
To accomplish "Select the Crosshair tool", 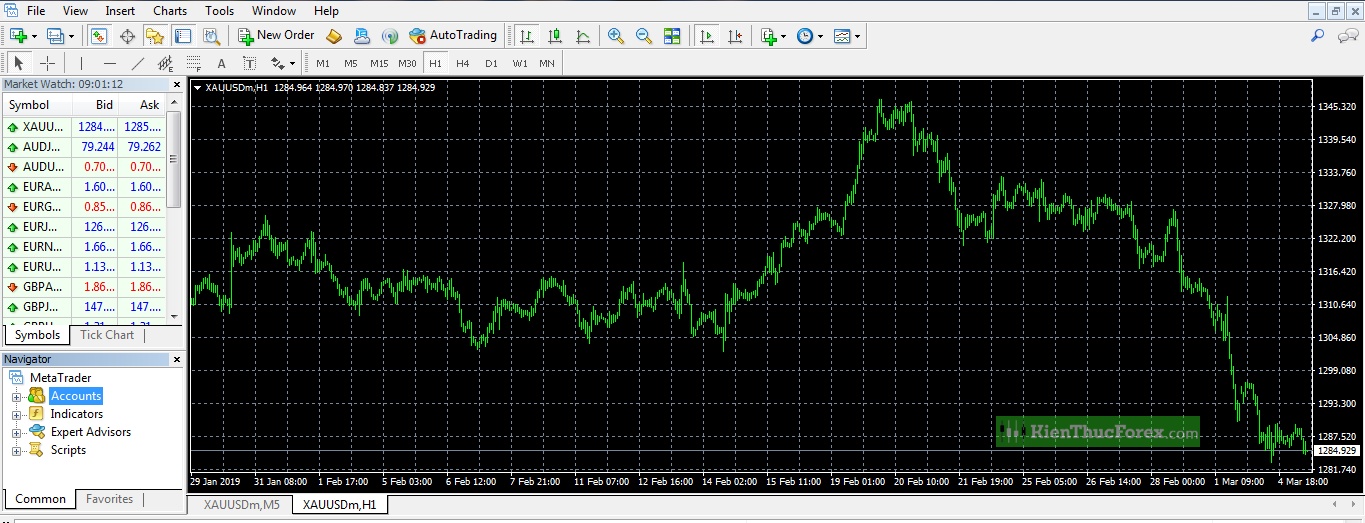I will tap(47, 63).
